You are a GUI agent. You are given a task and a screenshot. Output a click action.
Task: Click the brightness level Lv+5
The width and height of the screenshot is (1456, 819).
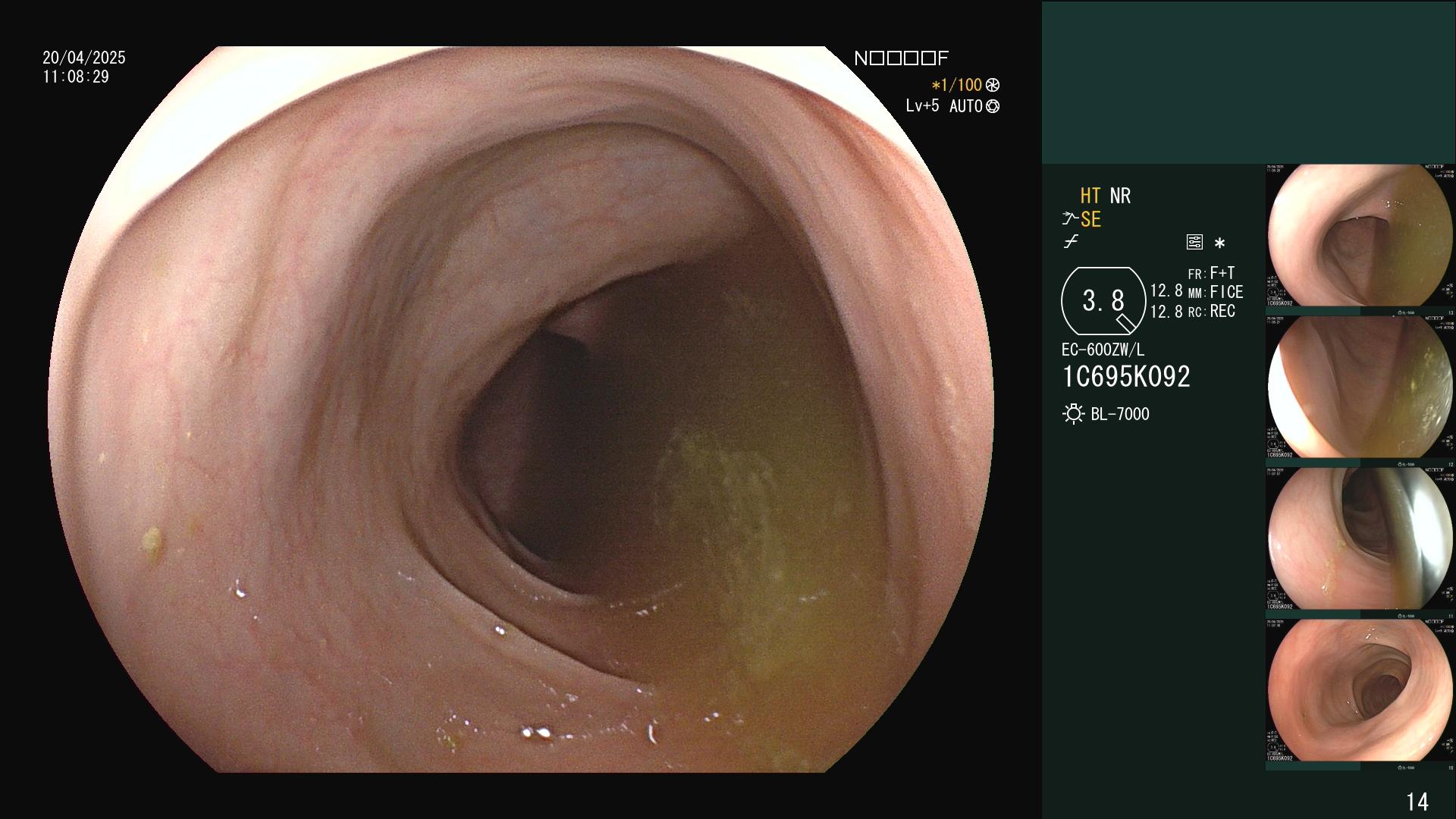922,105
